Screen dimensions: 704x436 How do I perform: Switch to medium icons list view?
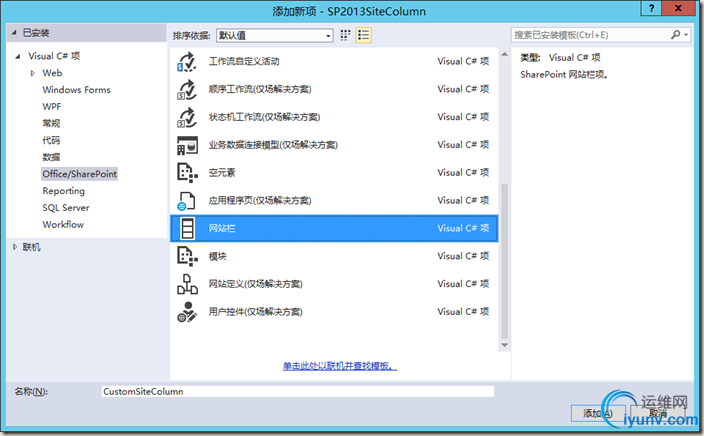(363, 35)
